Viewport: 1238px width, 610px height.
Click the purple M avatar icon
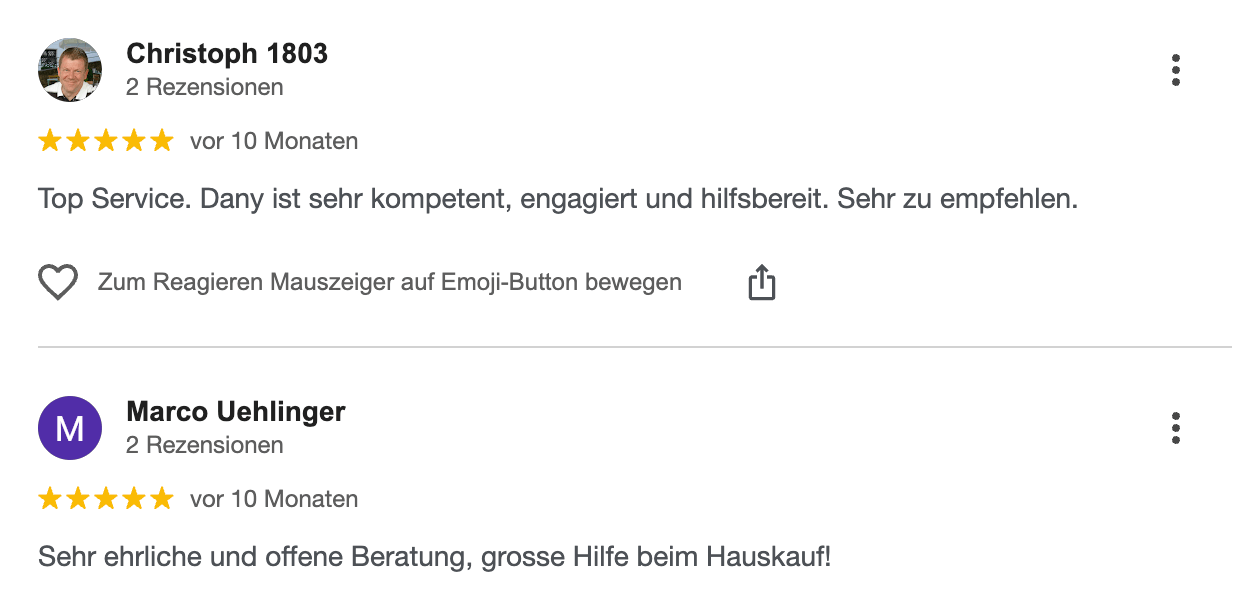(x=70, y=428)
